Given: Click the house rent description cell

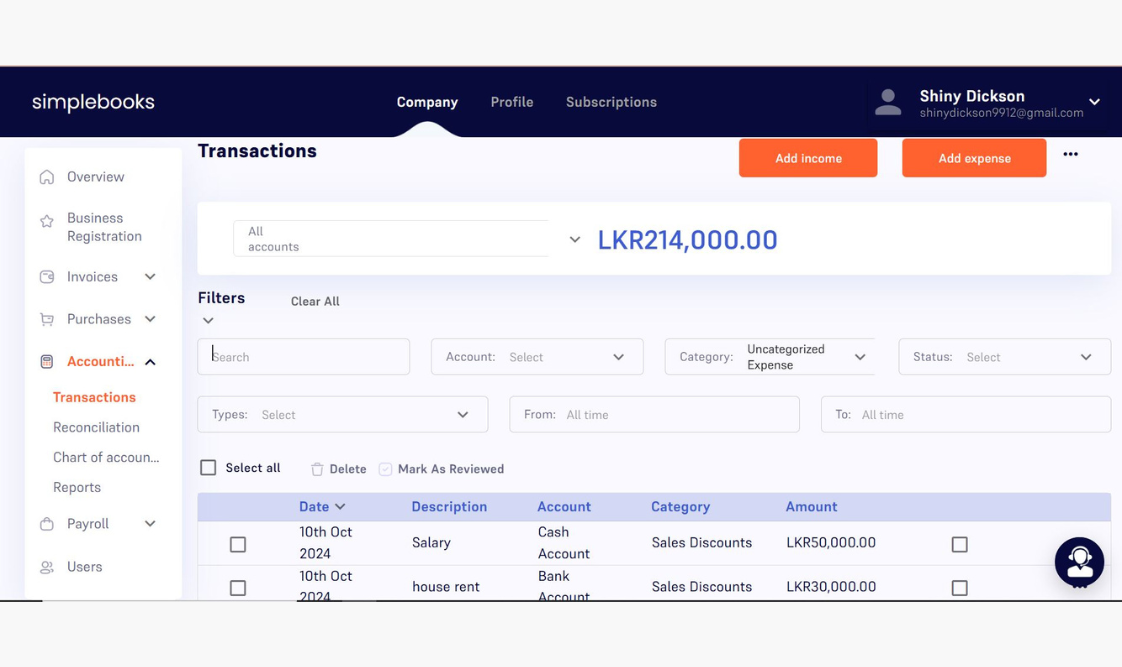Looking at the screenshot, I should pyautogui.click(x=446, y=587).
